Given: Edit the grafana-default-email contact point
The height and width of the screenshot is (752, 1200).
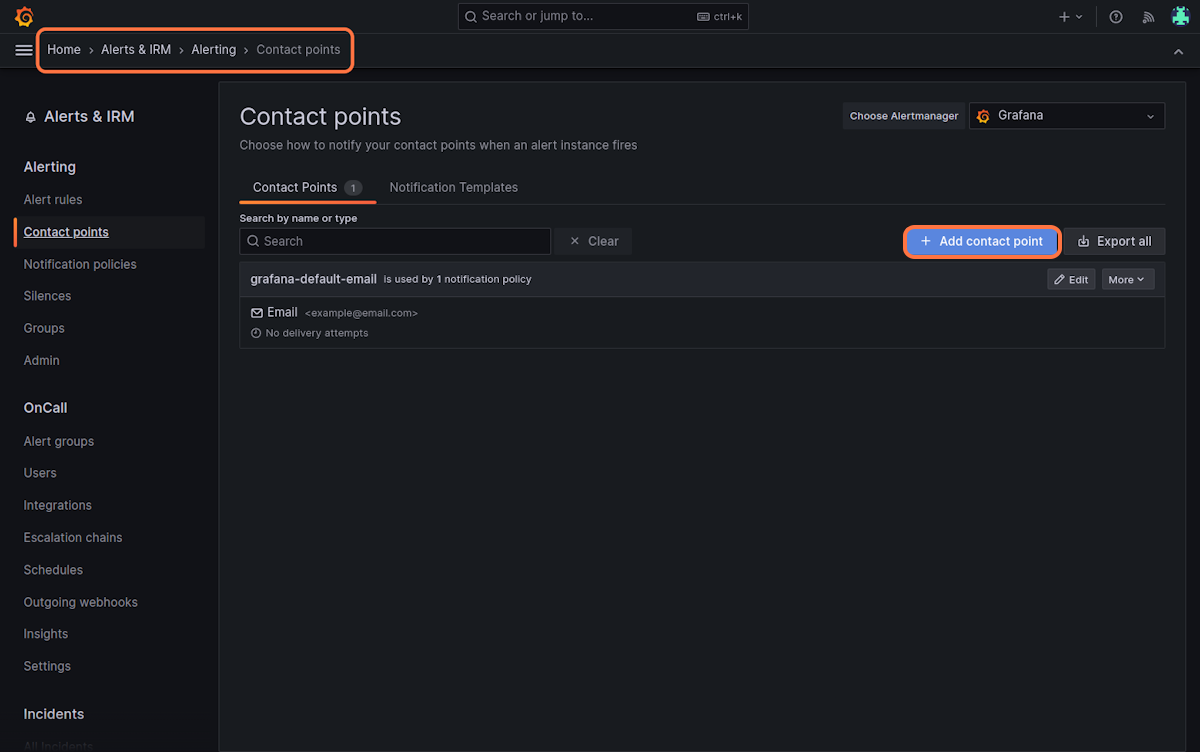Looking at the screenshot, I should click(x=1071, y=280).
